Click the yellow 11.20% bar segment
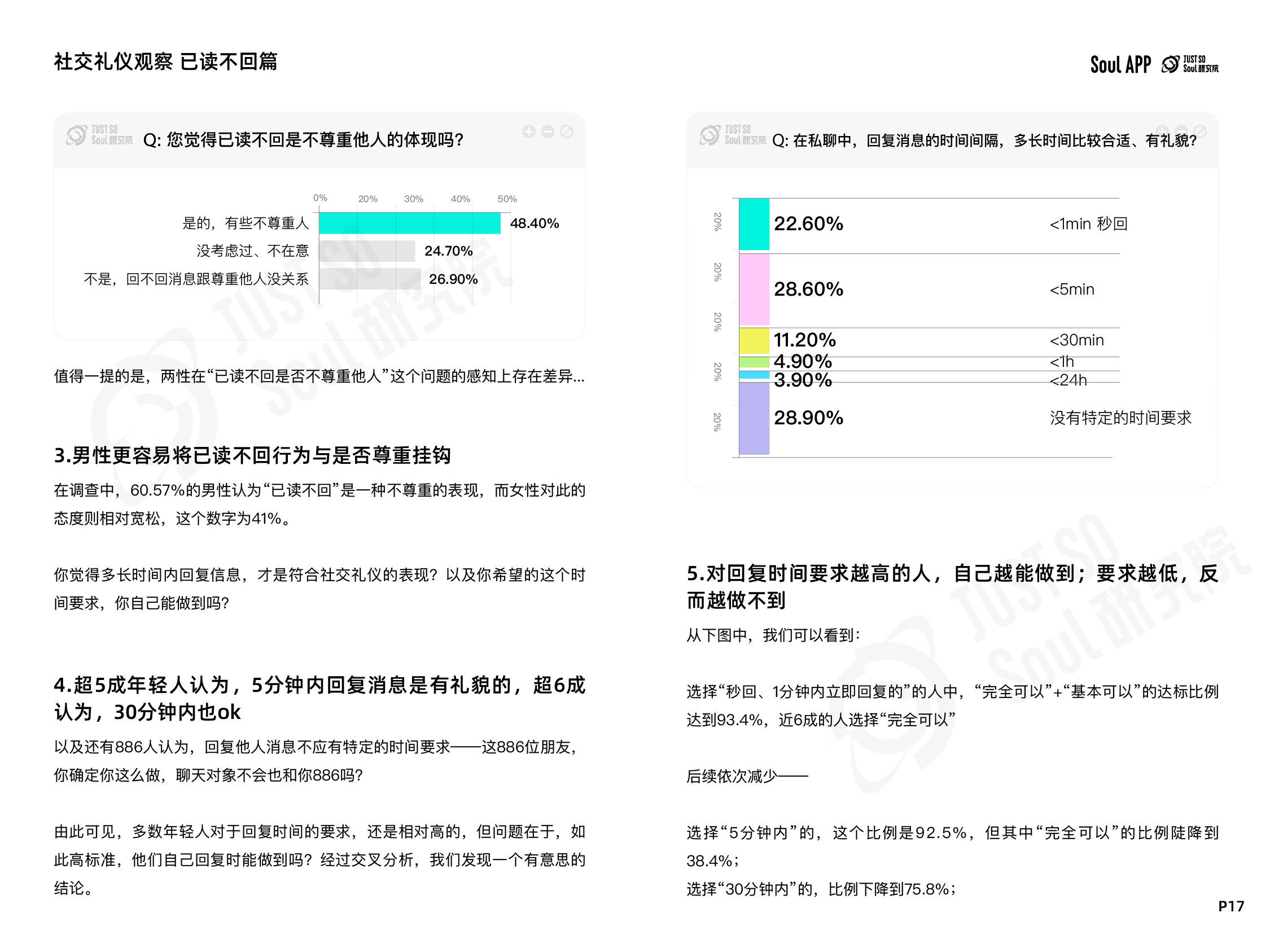Screen dimensions: 1270x952 click(754, 341)
